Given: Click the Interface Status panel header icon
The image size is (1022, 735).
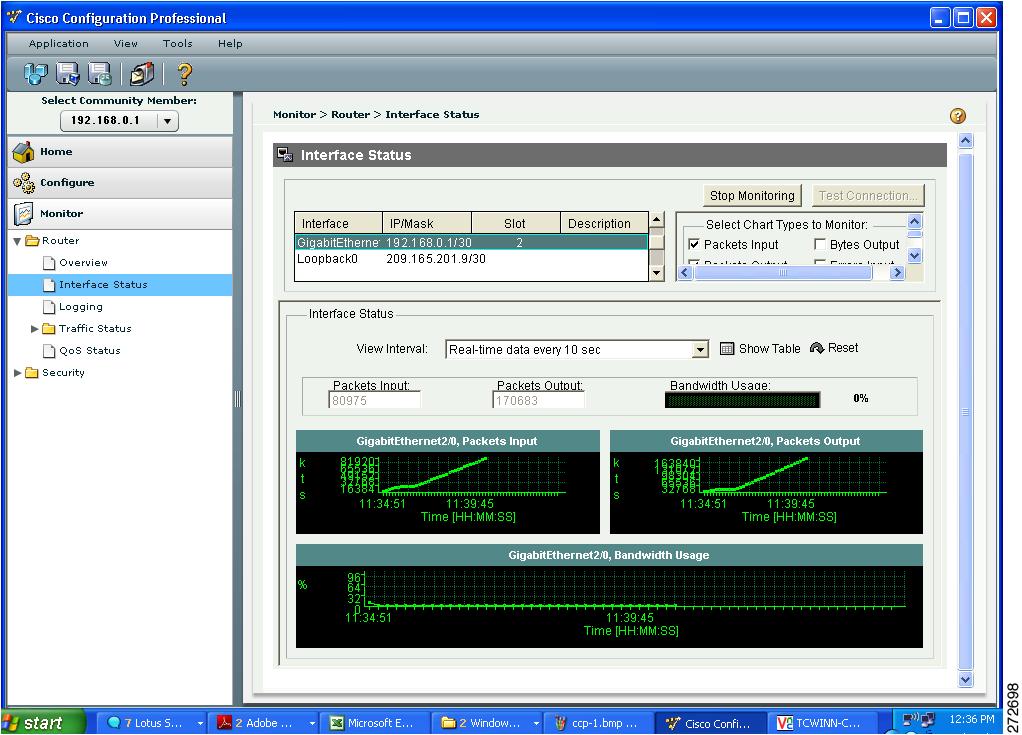Looking at the screenshot, I should tap(285, 155).
